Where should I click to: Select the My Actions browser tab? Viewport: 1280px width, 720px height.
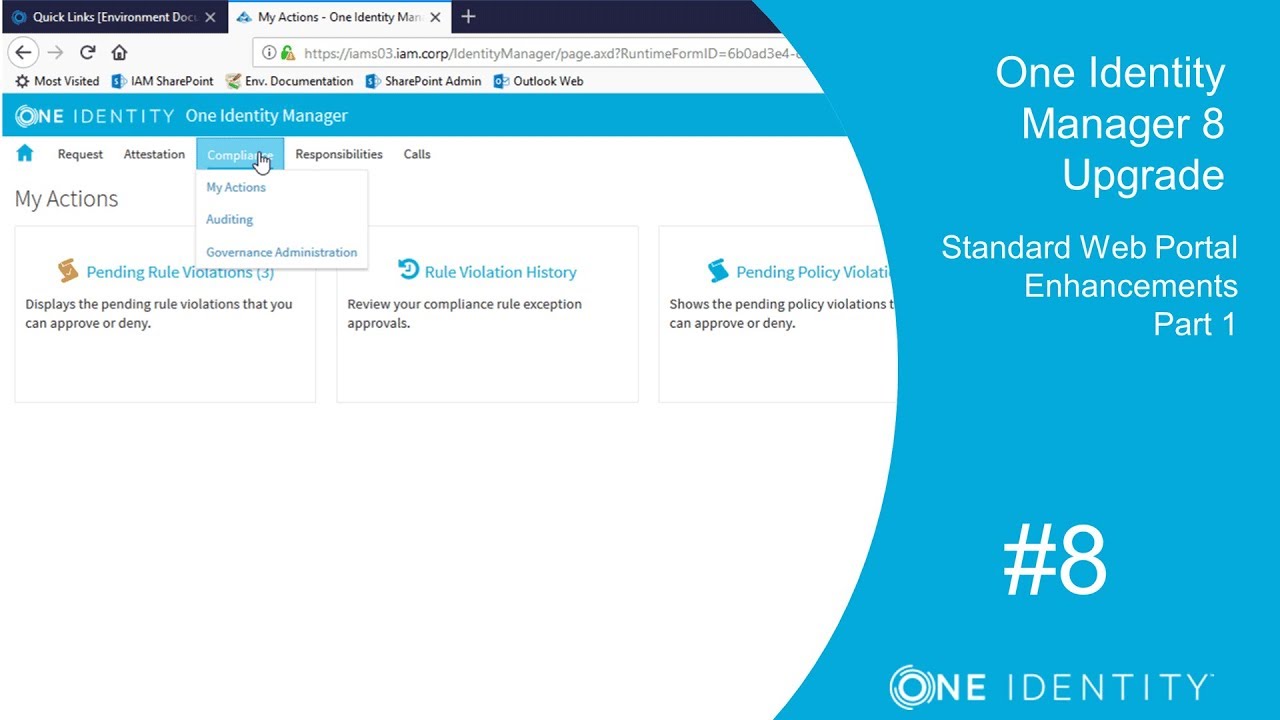340,17
